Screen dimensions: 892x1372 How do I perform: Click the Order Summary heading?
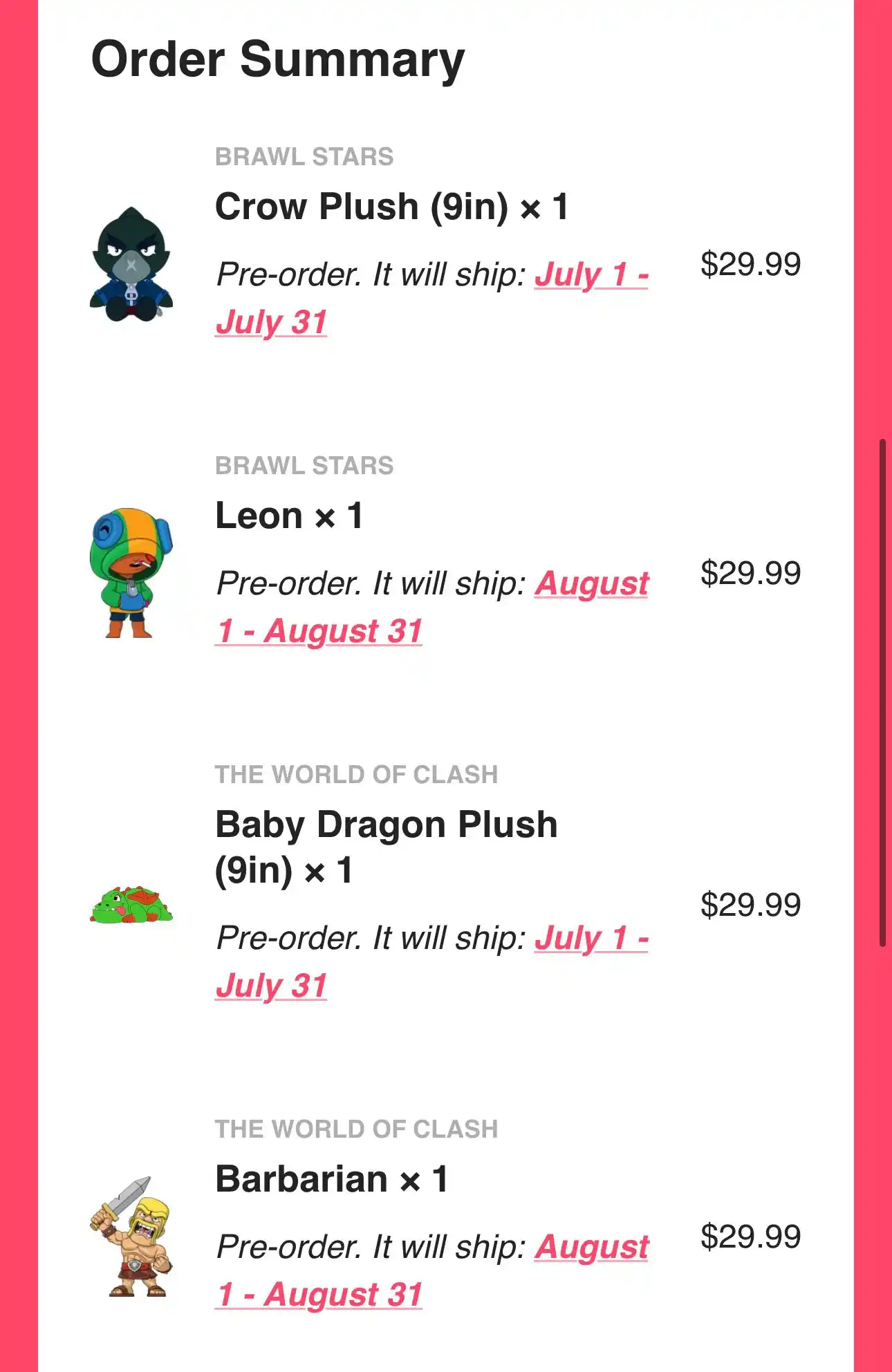click(278, 59)
